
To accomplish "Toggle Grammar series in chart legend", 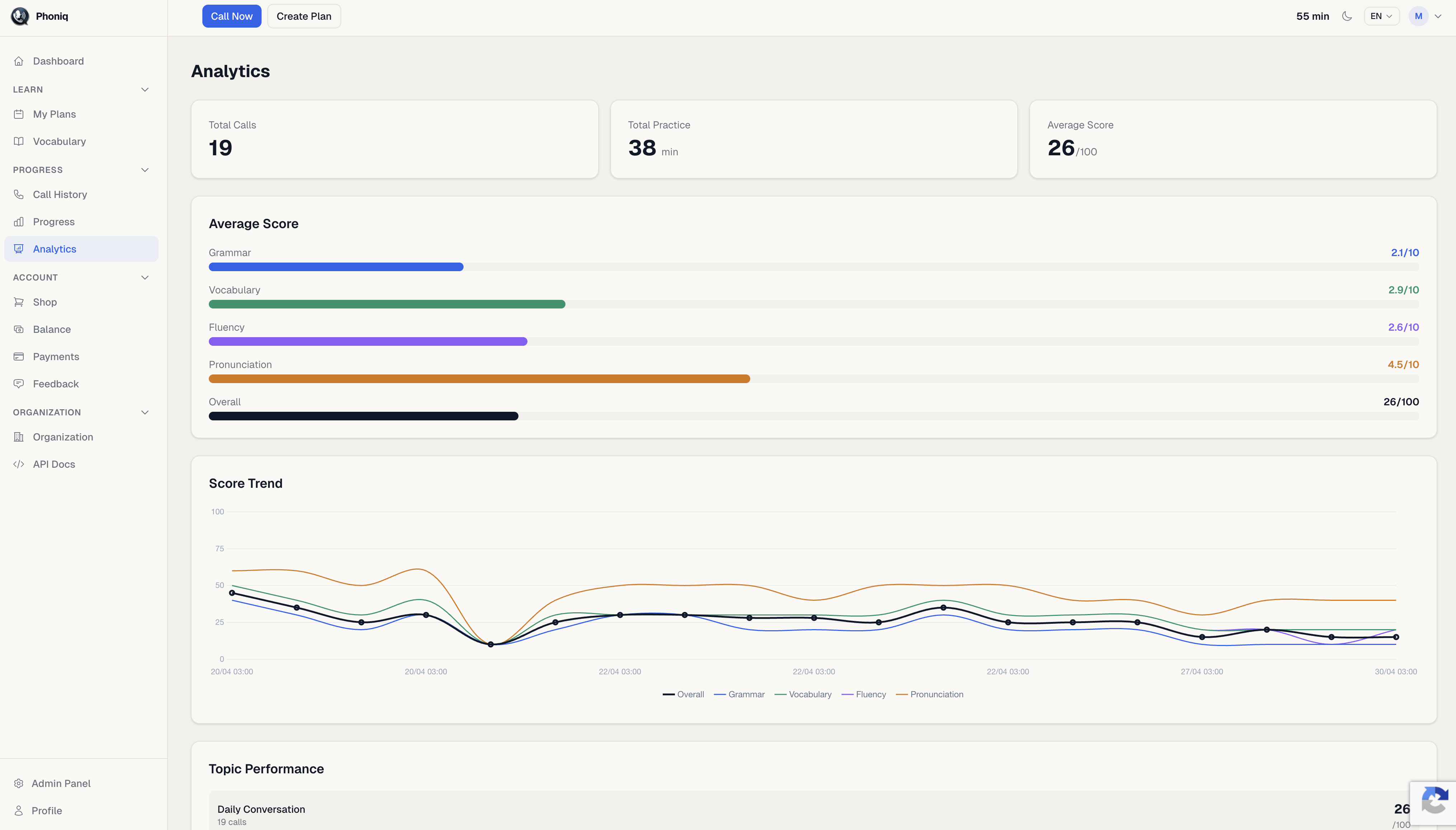I will click(739, 694).
